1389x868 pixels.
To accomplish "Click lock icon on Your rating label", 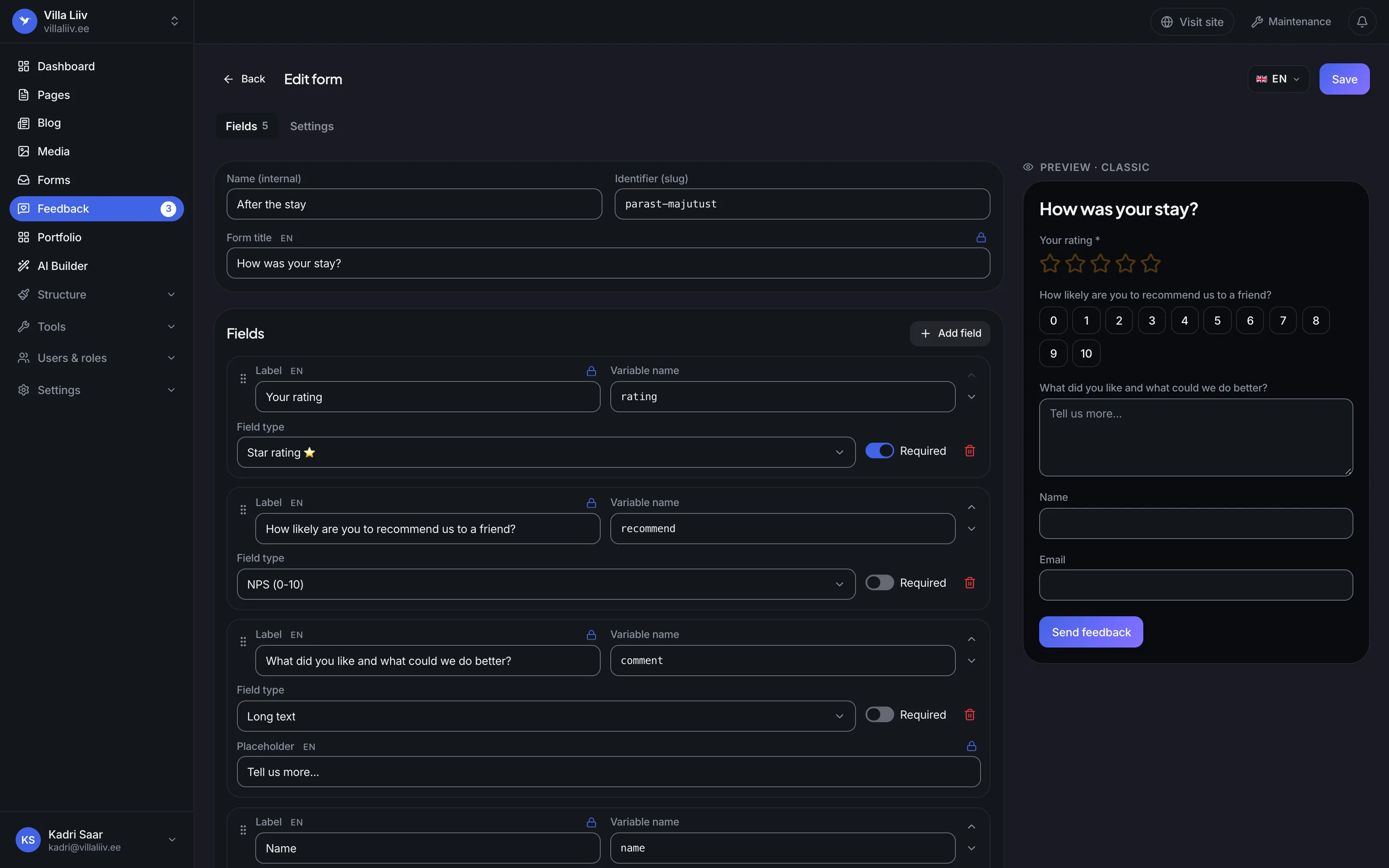I will (x=591, y=372).
